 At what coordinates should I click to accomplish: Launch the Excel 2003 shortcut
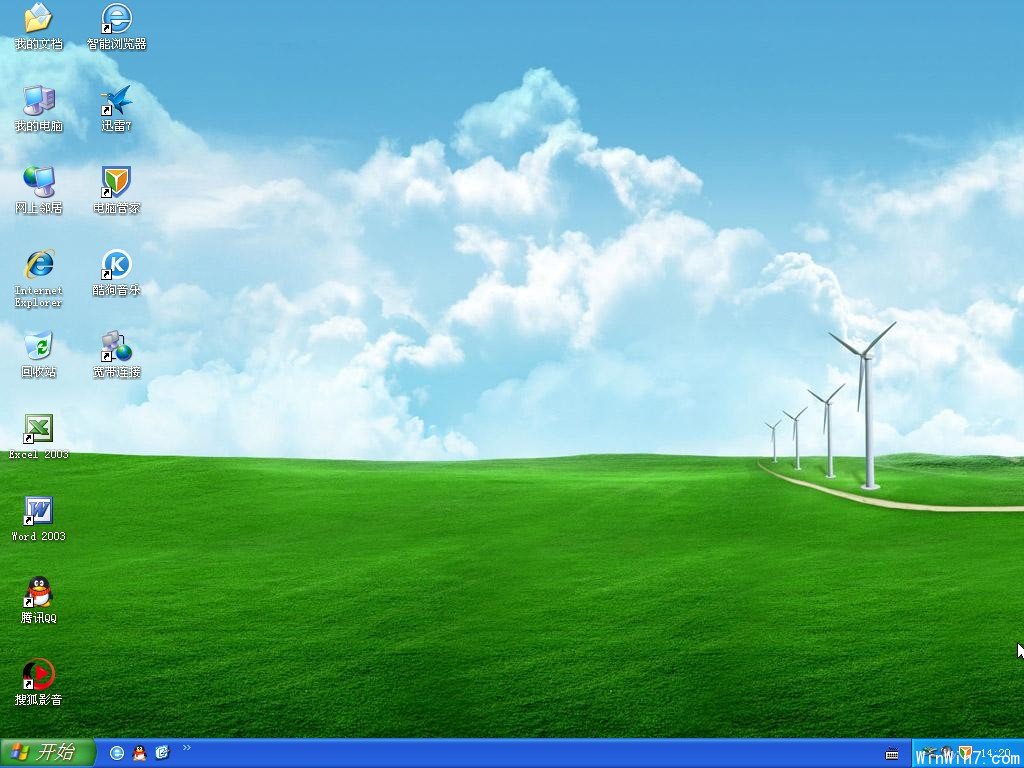tap(39, 436)
